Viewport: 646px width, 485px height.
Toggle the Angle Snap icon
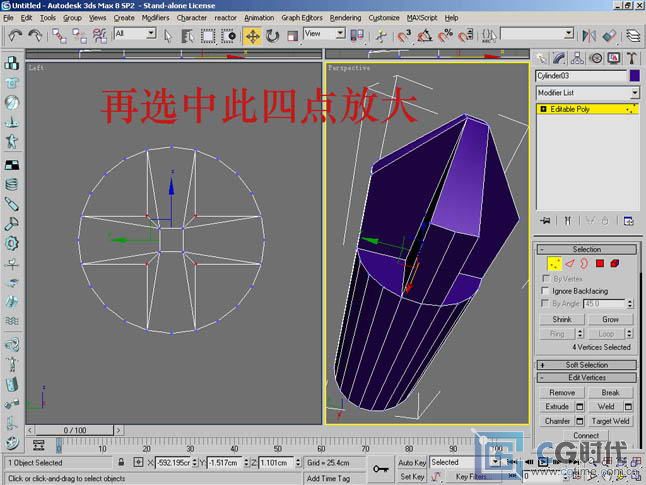[x=425, y=36]
